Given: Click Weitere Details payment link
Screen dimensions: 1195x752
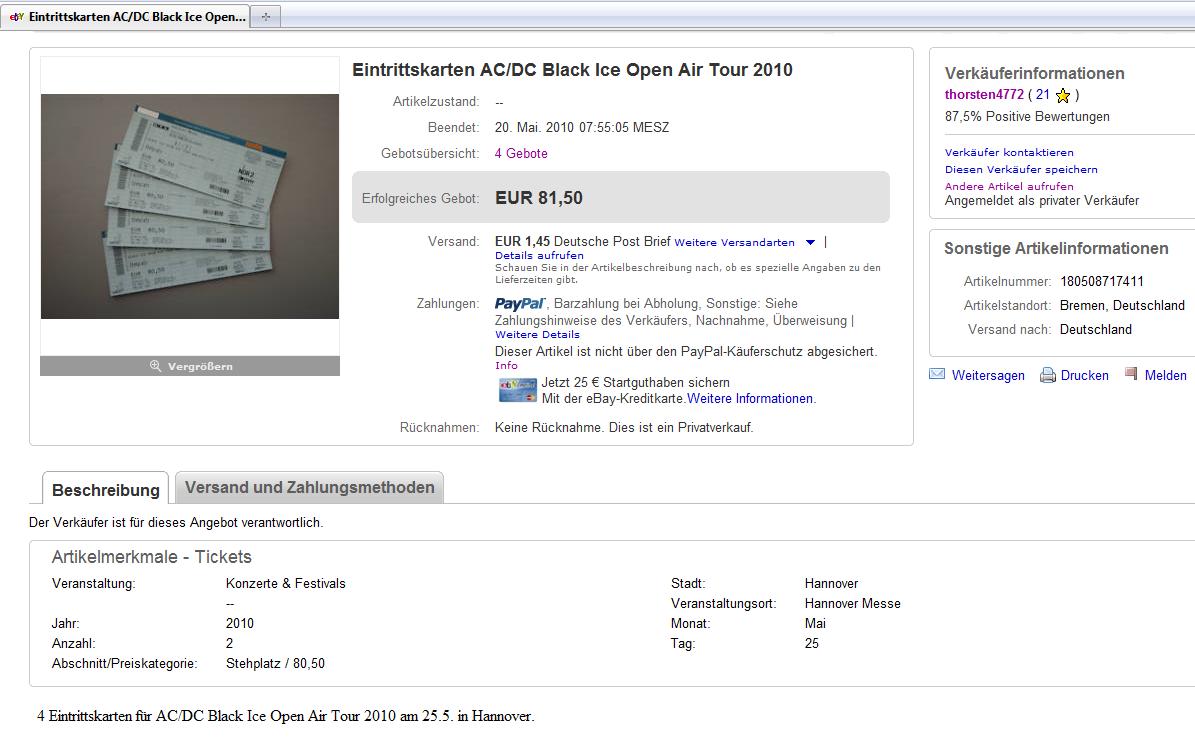Looking at the screenshot, I should coord(537,335).
